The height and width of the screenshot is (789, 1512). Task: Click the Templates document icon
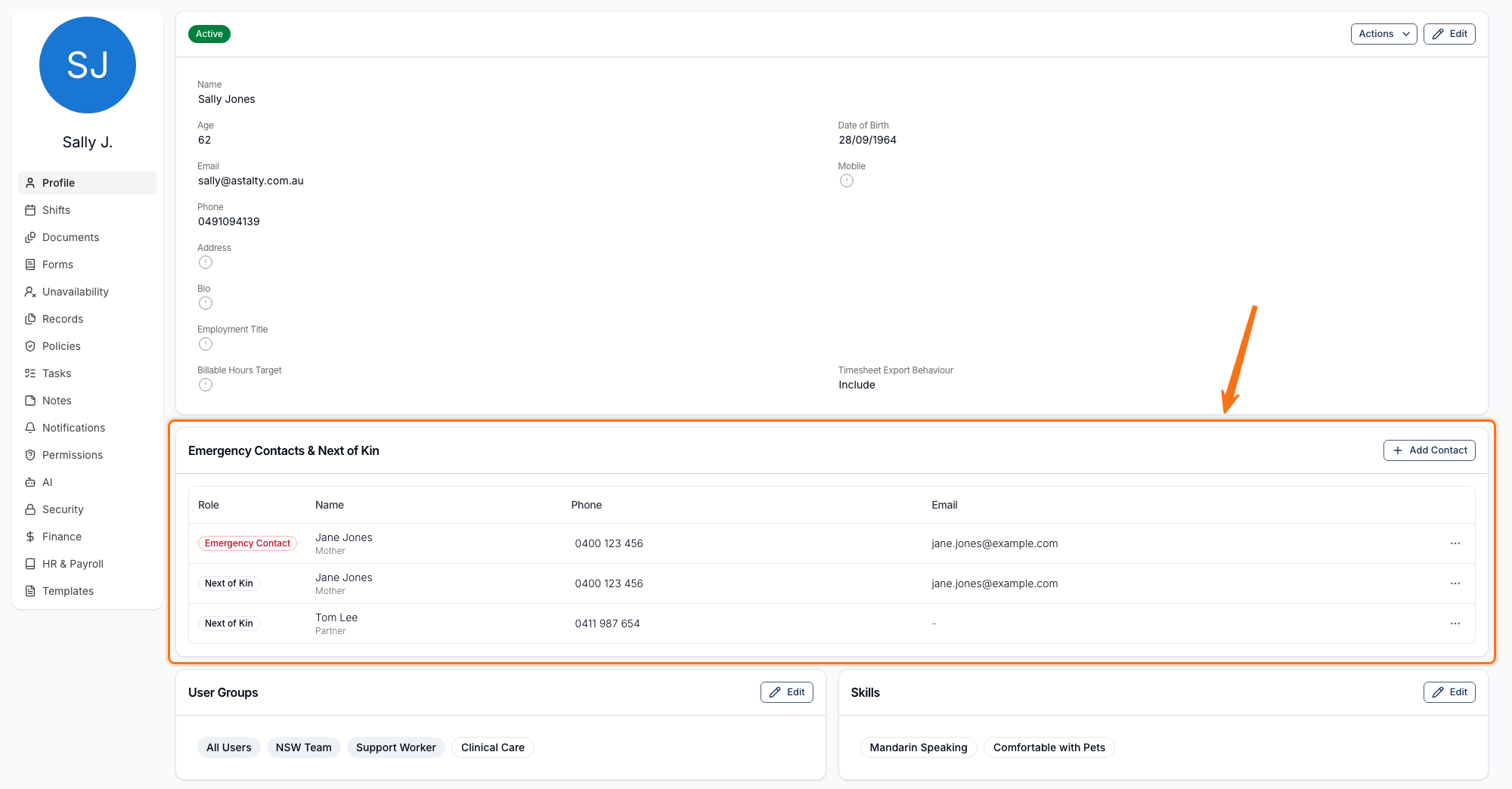tap(30, 591)
